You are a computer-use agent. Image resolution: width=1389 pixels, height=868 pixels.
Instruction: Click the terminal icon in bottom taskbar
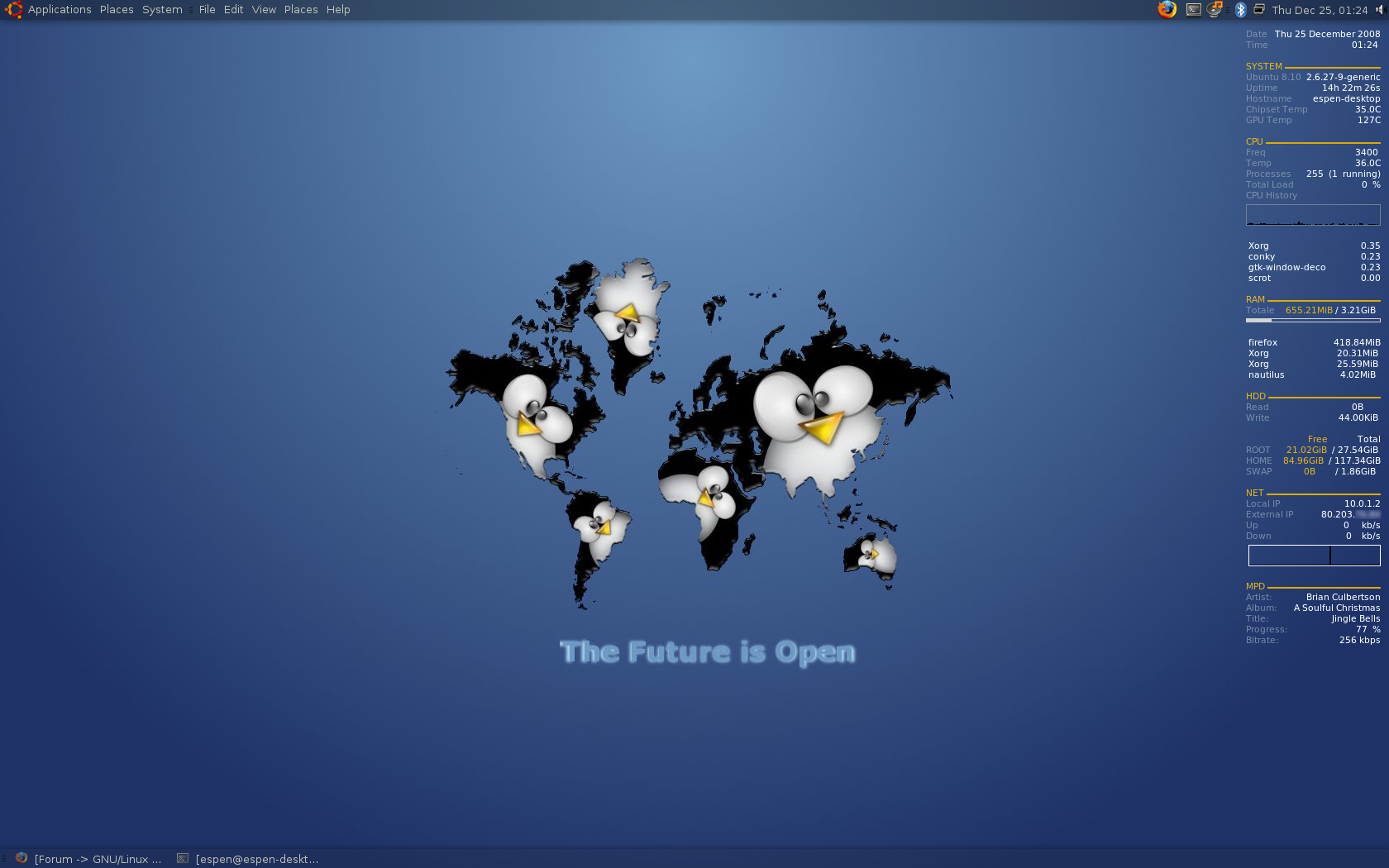point(183,858)
